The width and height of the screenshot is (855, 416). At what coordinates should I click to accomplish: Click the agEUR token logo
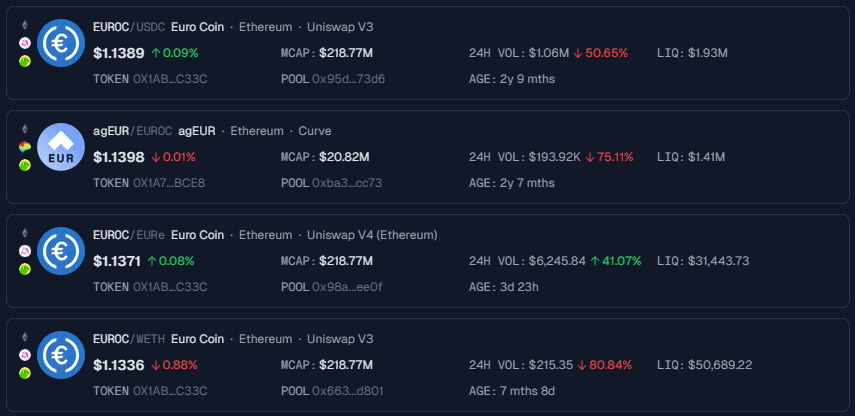click(61, 147)
